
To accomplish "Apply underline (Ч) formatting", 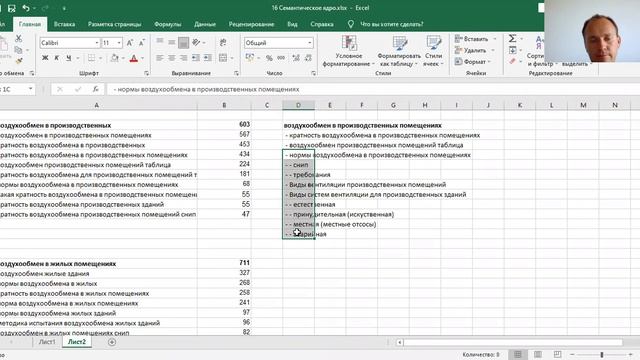I will coord(69,58).
